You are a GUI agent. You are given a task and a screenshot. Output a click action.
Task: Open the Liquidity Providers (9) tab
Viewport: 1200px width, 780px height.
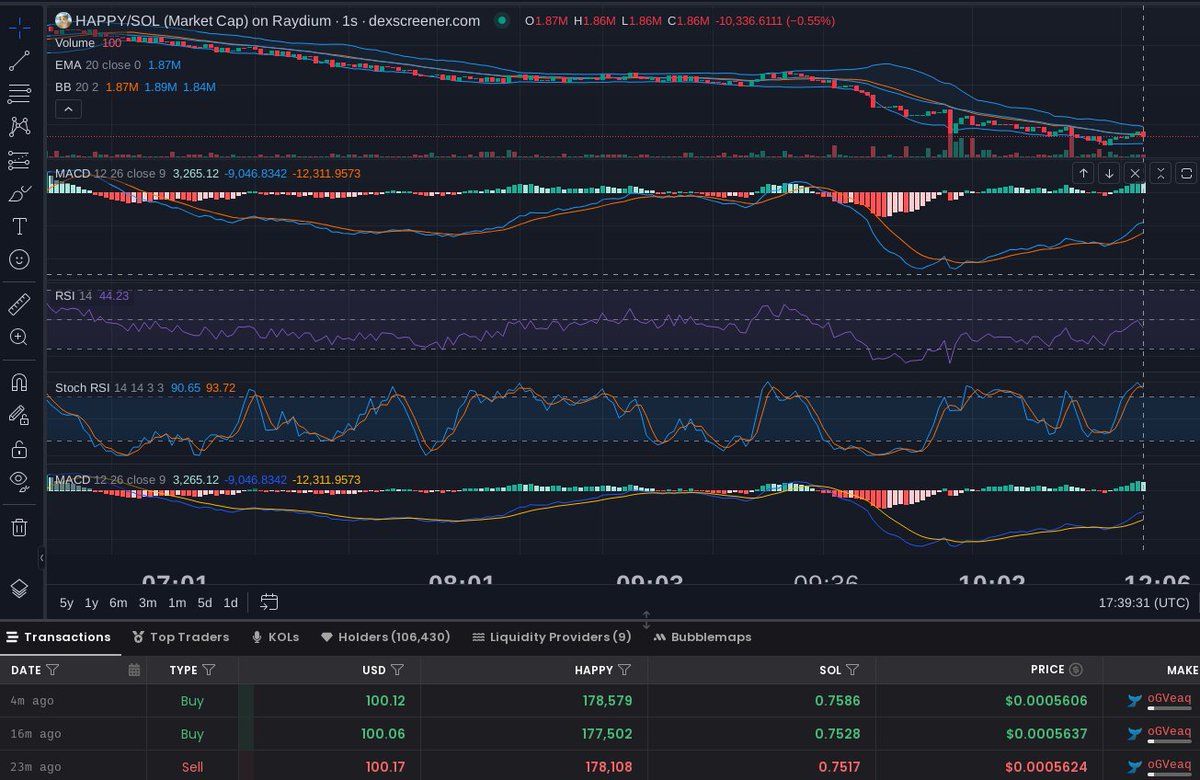coord(552,637)
